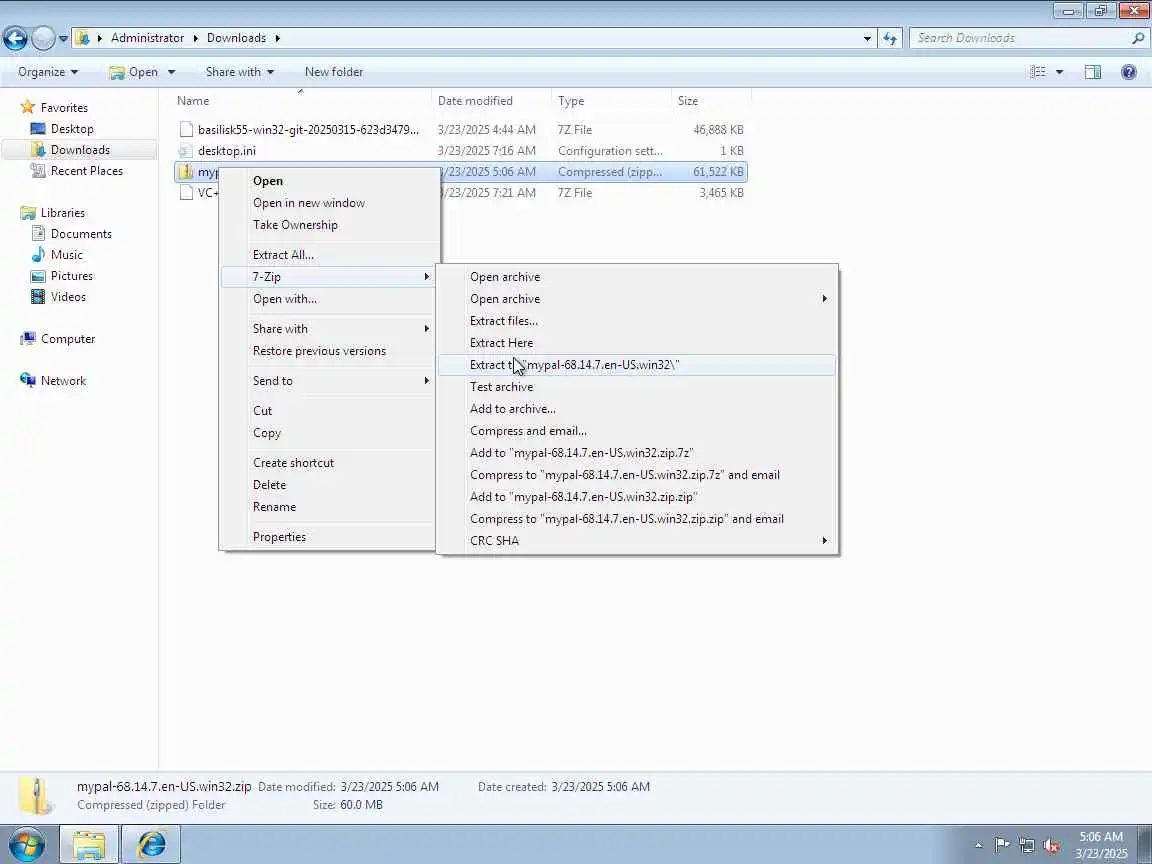This screenshot has width=1152, height=864.
Task: Select Libraries in navigation pane
Action: coord(53,212)
